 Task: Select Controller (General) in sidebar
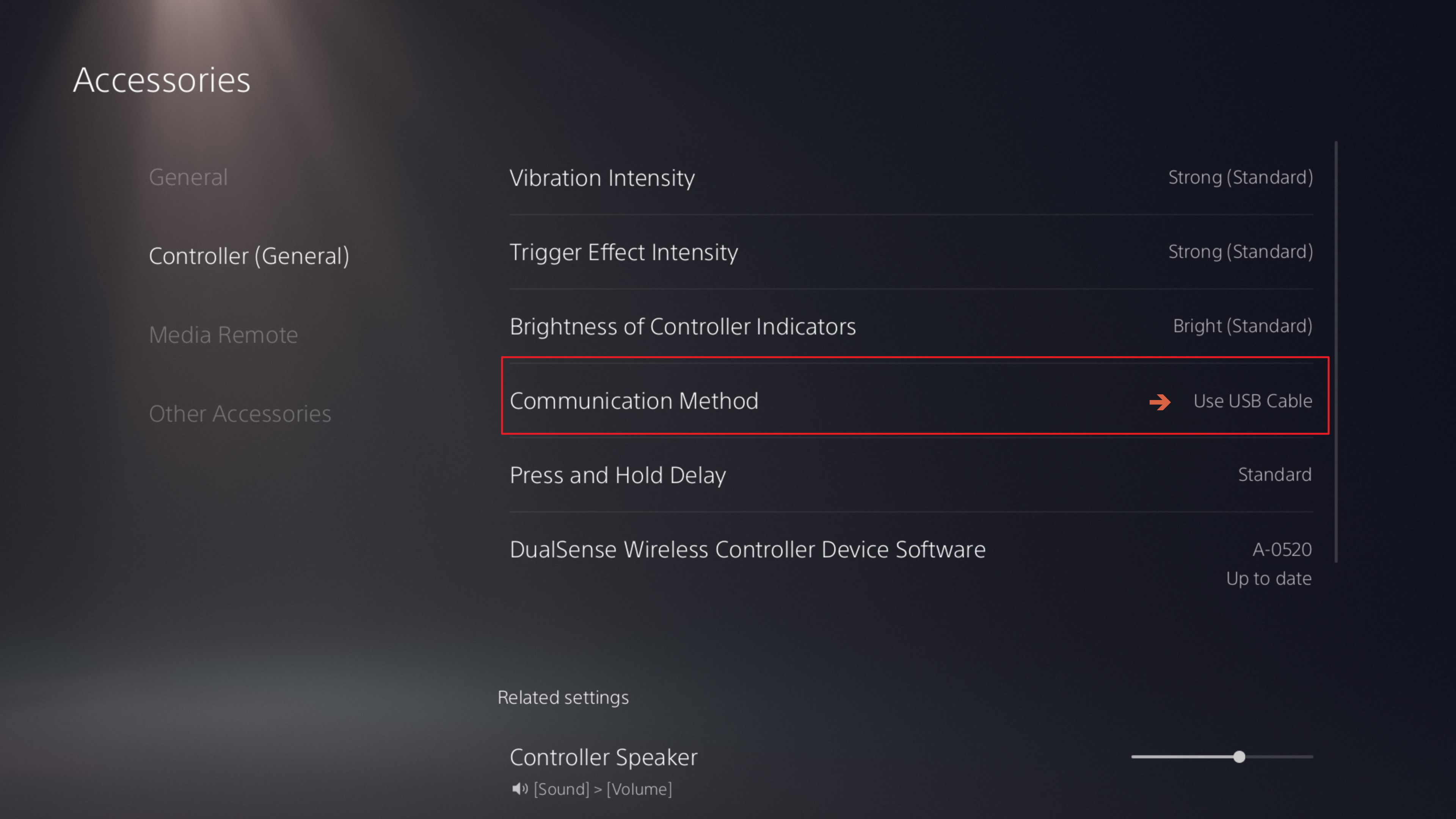[249, 256]
